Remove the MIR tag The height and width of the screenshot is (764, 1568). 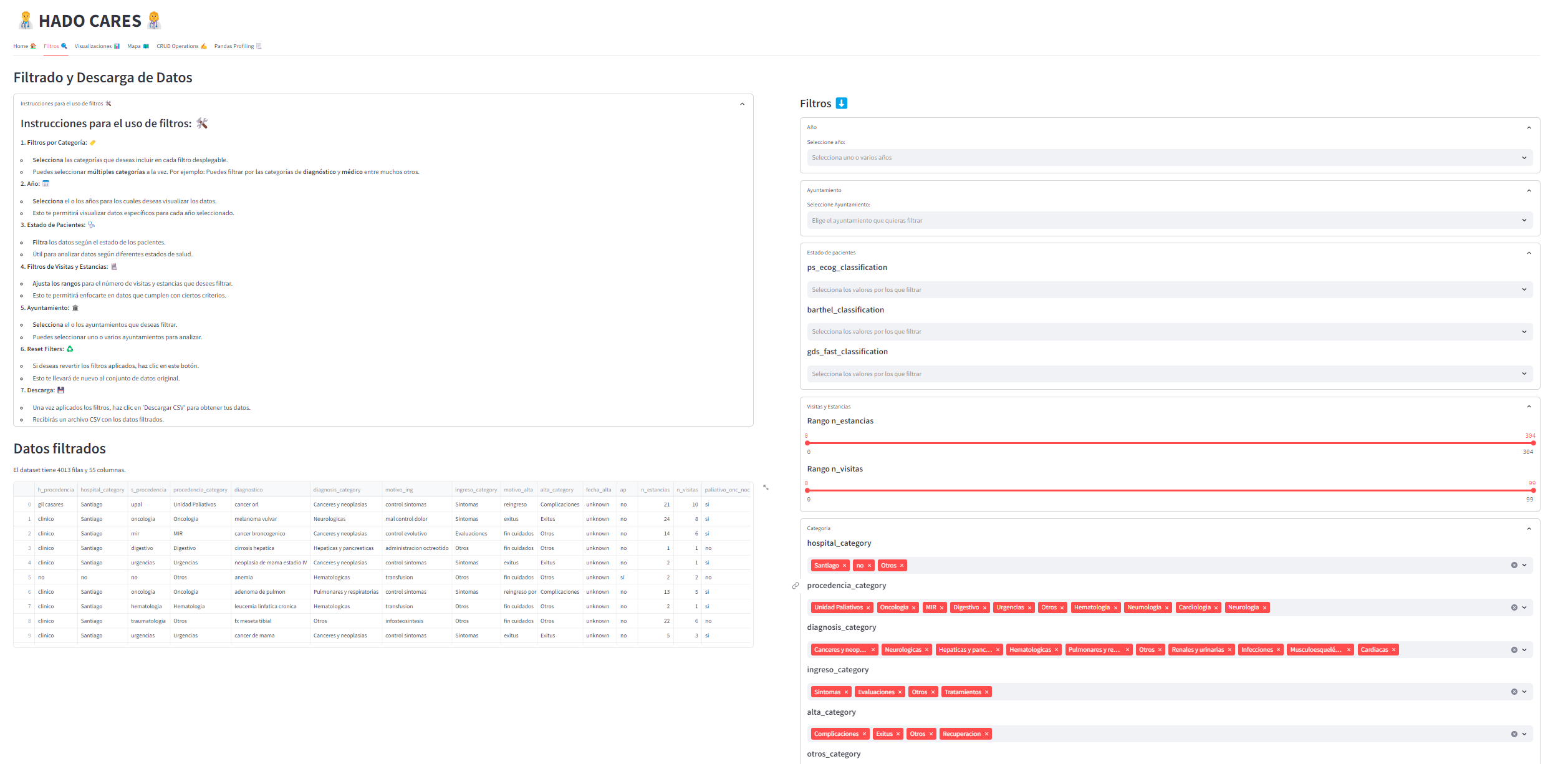[x=941, y=608]
